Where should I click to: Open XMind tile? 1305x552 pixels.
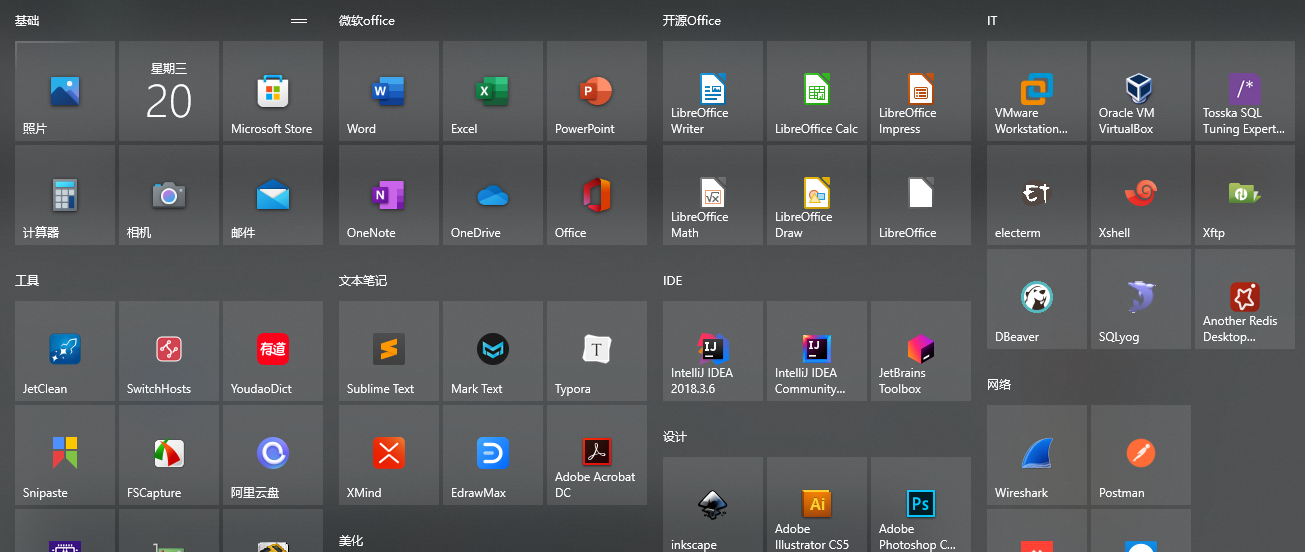tap(389, 455)
